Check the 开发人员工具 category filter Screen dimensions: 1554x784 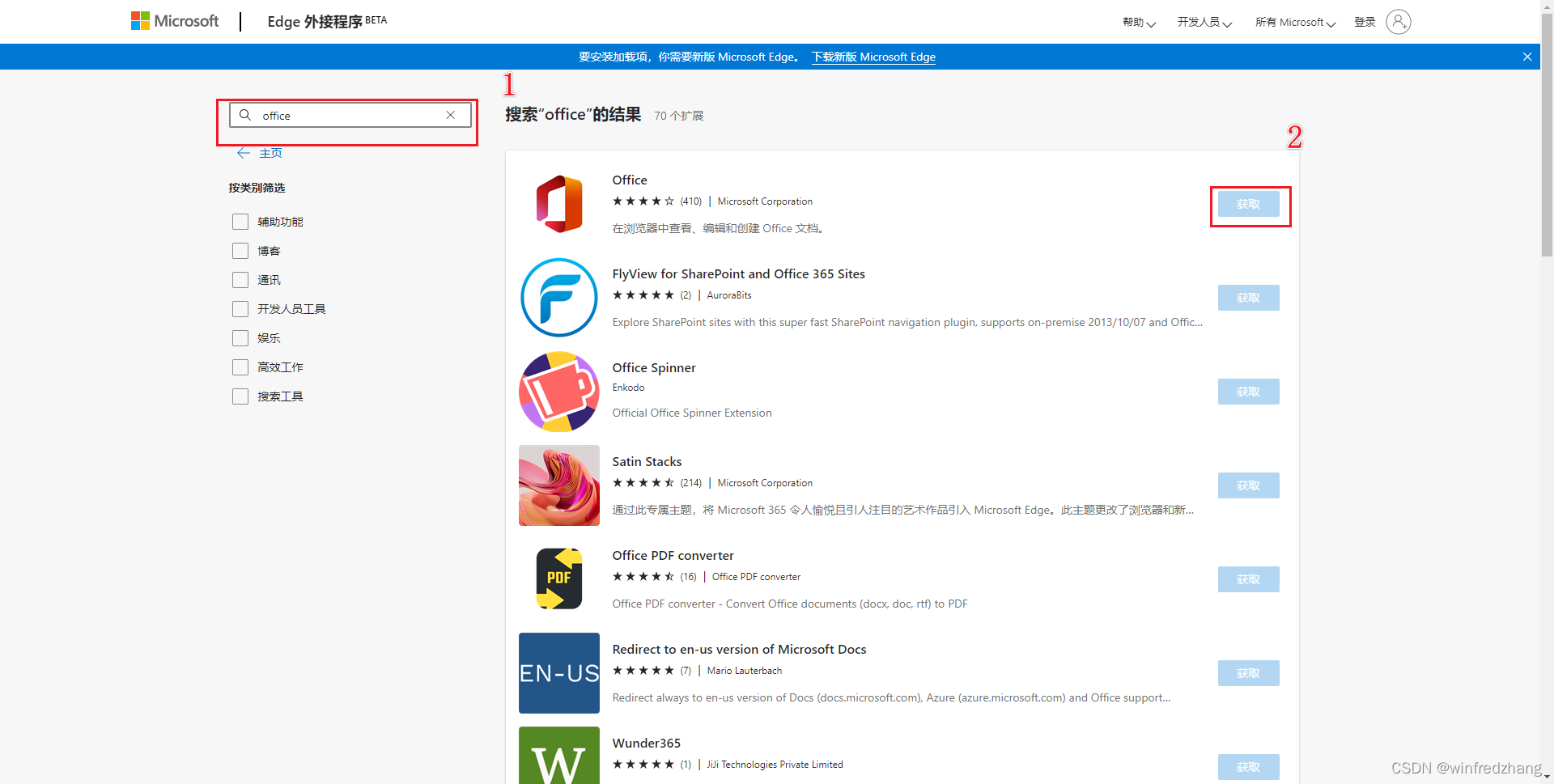click(x=240, y=309)
